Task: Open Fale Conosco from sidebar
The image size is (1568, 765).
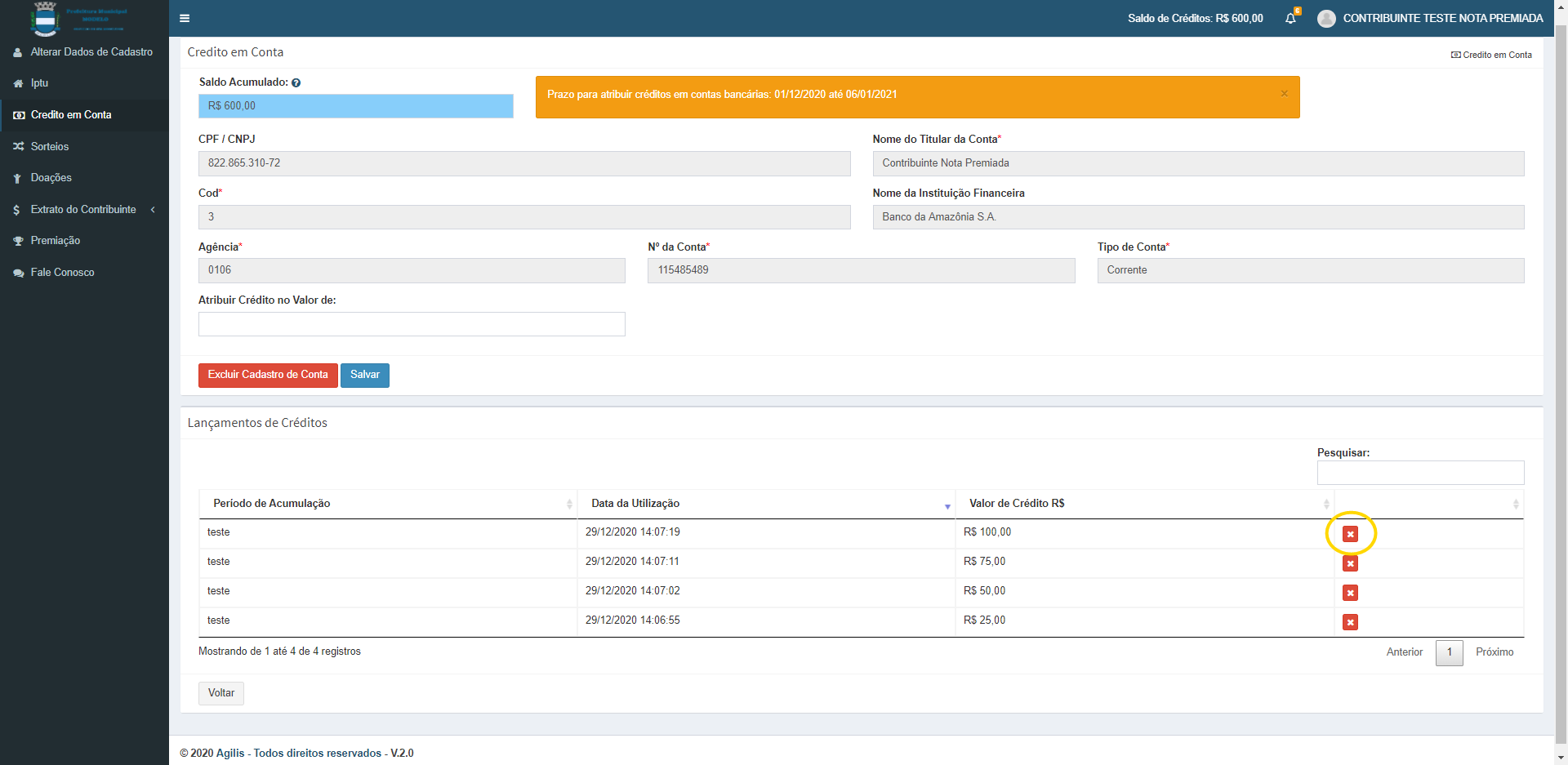Action: [x=62, y=273]
